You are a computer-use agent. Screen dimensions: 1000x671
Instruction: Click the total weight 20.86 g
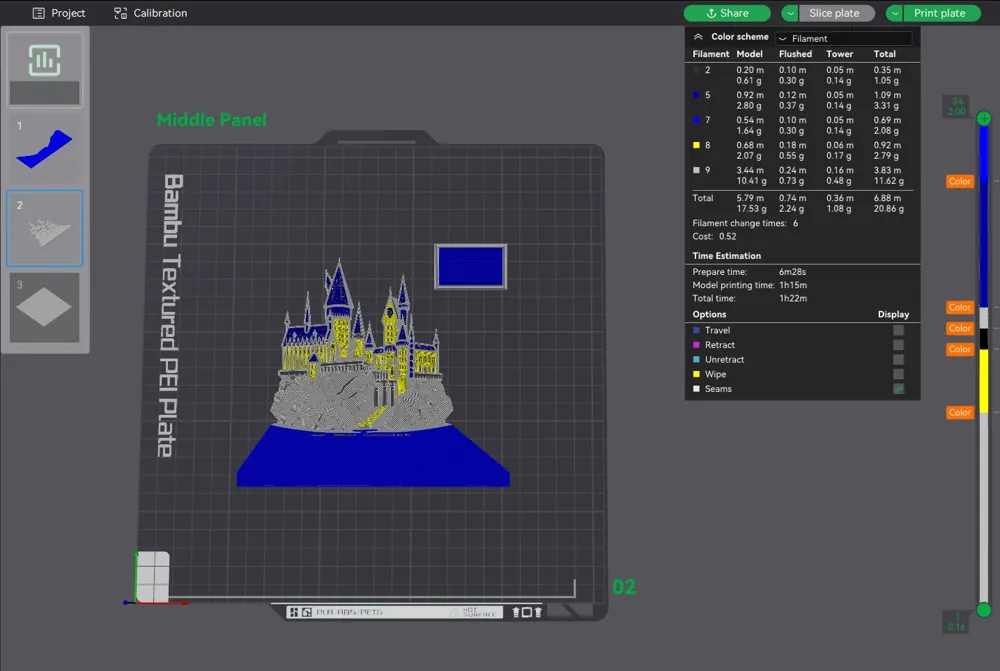[888, 209]
